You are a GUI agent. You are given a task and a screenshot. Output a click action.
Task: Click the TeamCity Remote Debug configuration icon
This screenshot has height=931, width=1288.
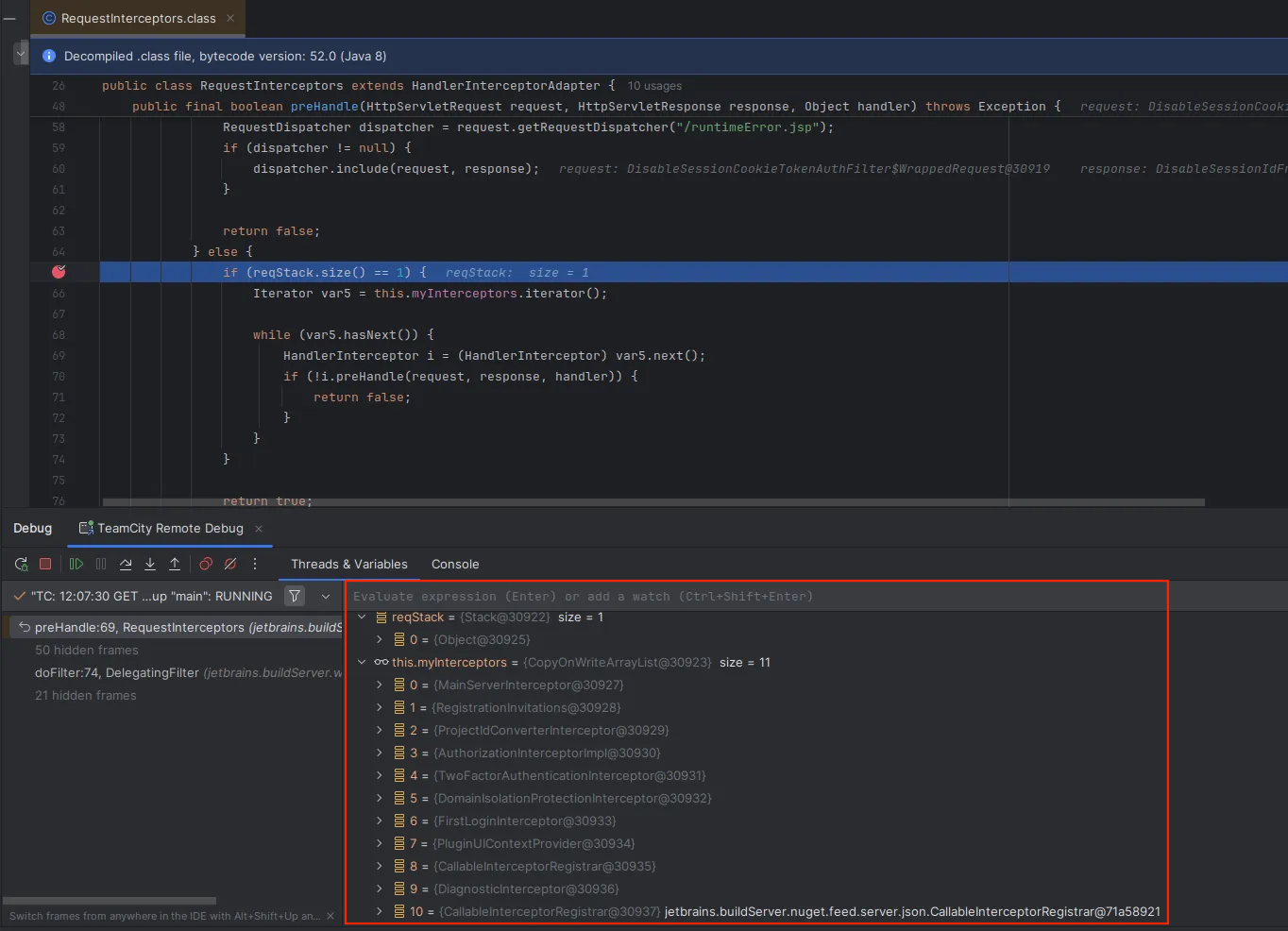(86, 528)
